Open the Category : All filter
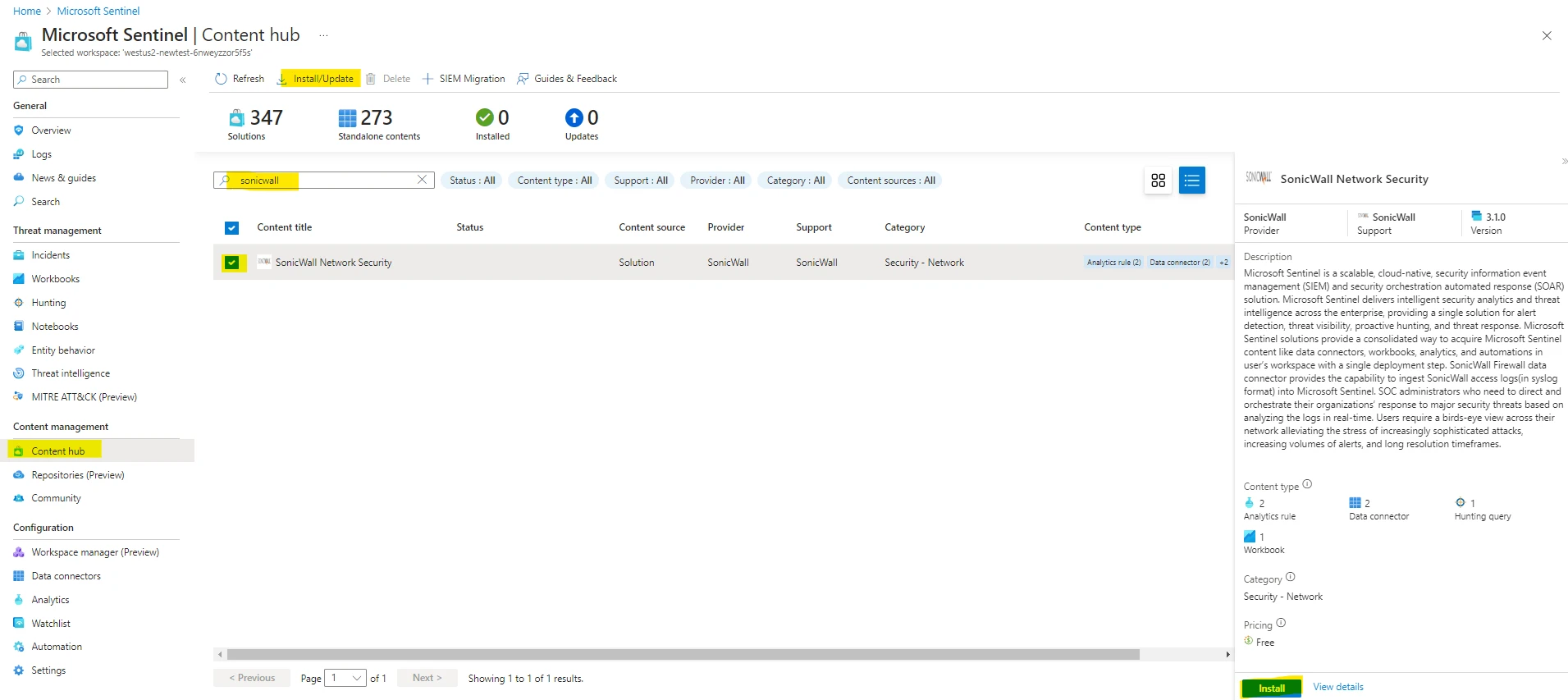 pyautogui.click(x=796, y=181)
